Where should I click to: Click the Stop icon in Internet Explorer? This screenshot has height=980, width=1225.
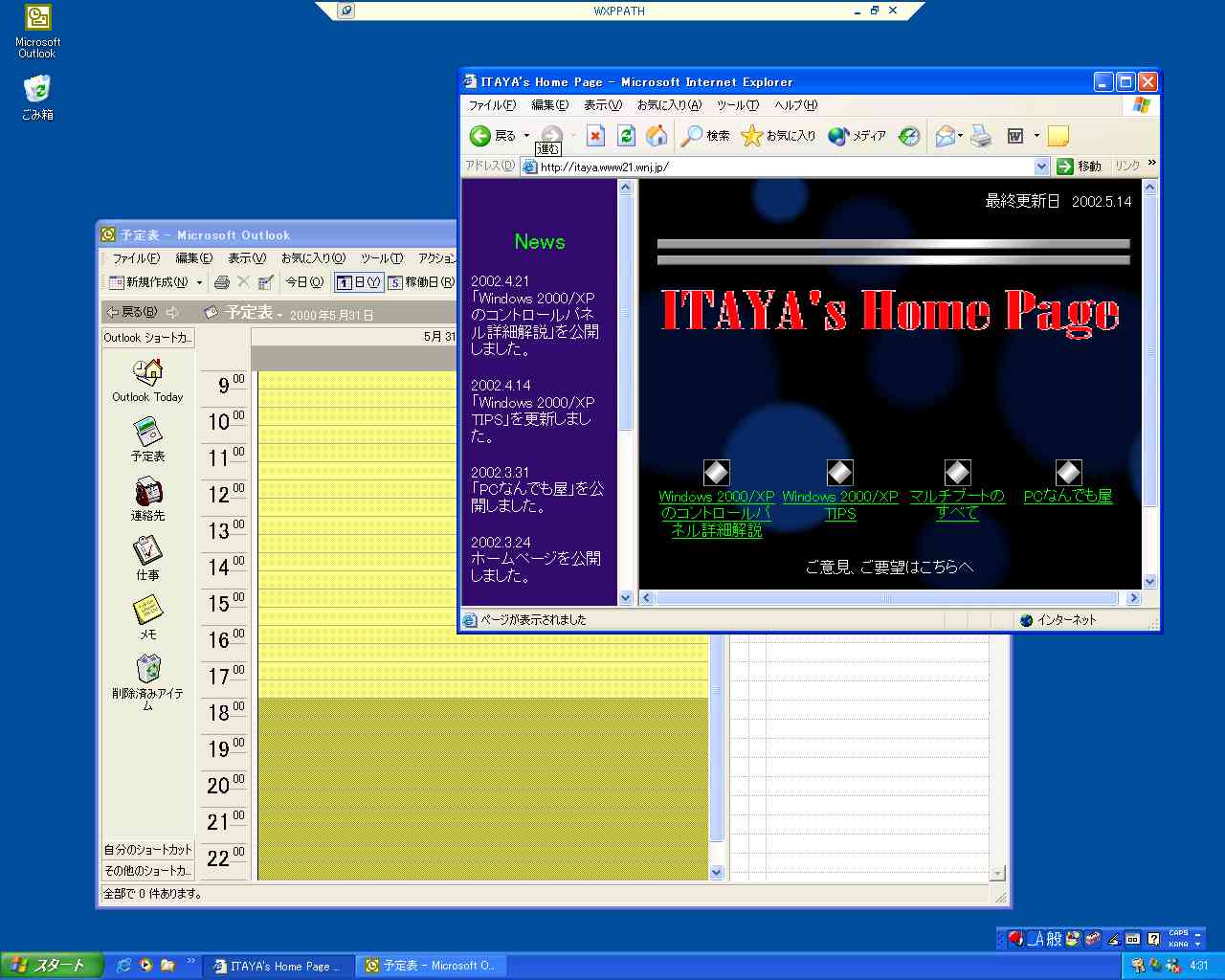[595, 136]
